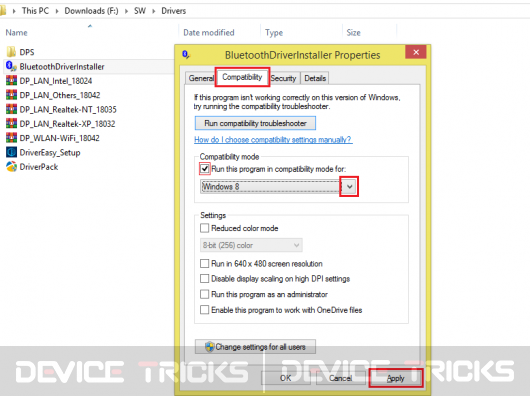Viewport: 530px width, 396px height.
Task: Sort files by Name column header
Action: [17, 33]
